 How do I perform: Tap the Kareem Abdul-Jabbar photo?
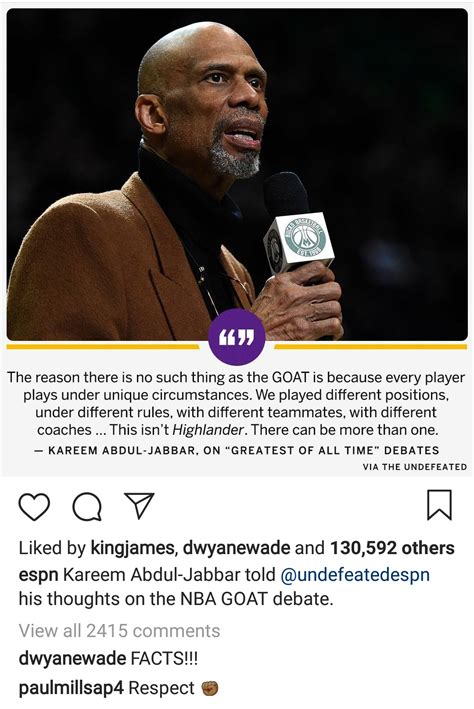click(x=237, y=174)
